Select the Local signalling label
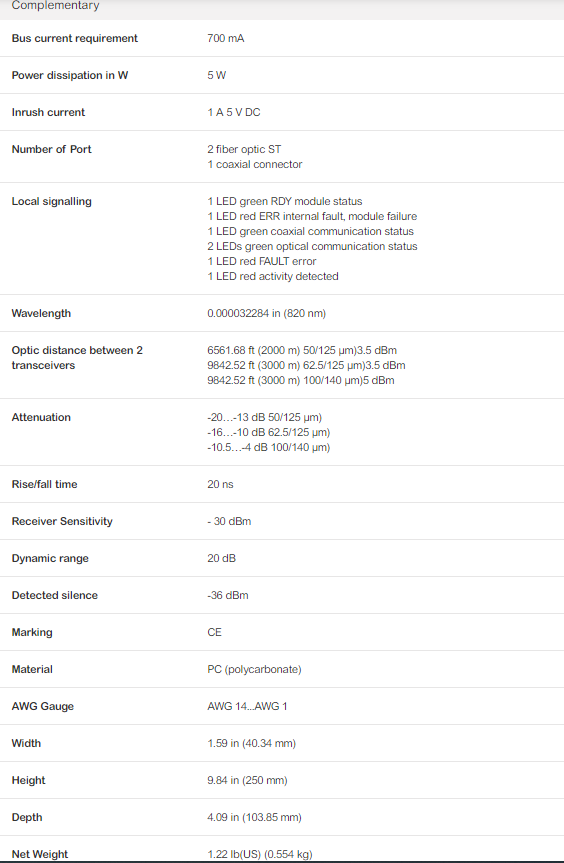The width and height of the screenshot is (564, 863). [52, 201]
